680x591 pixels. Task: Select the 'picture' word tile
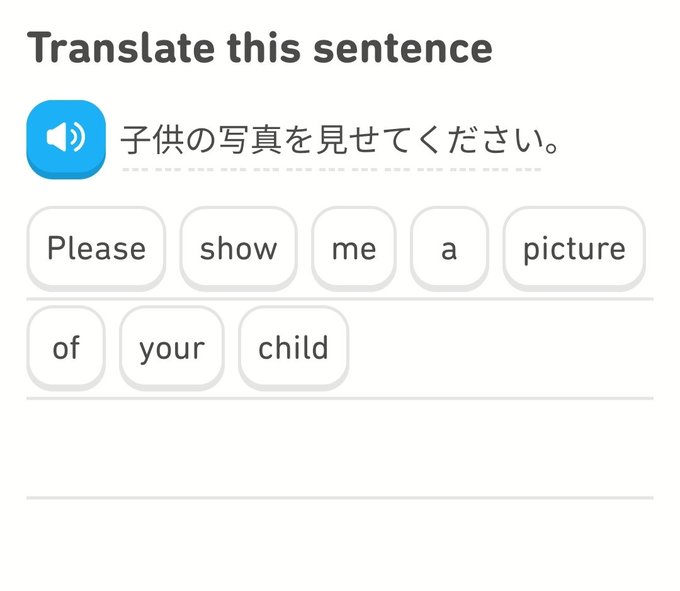pyautogui.click(x=574, y=248)
